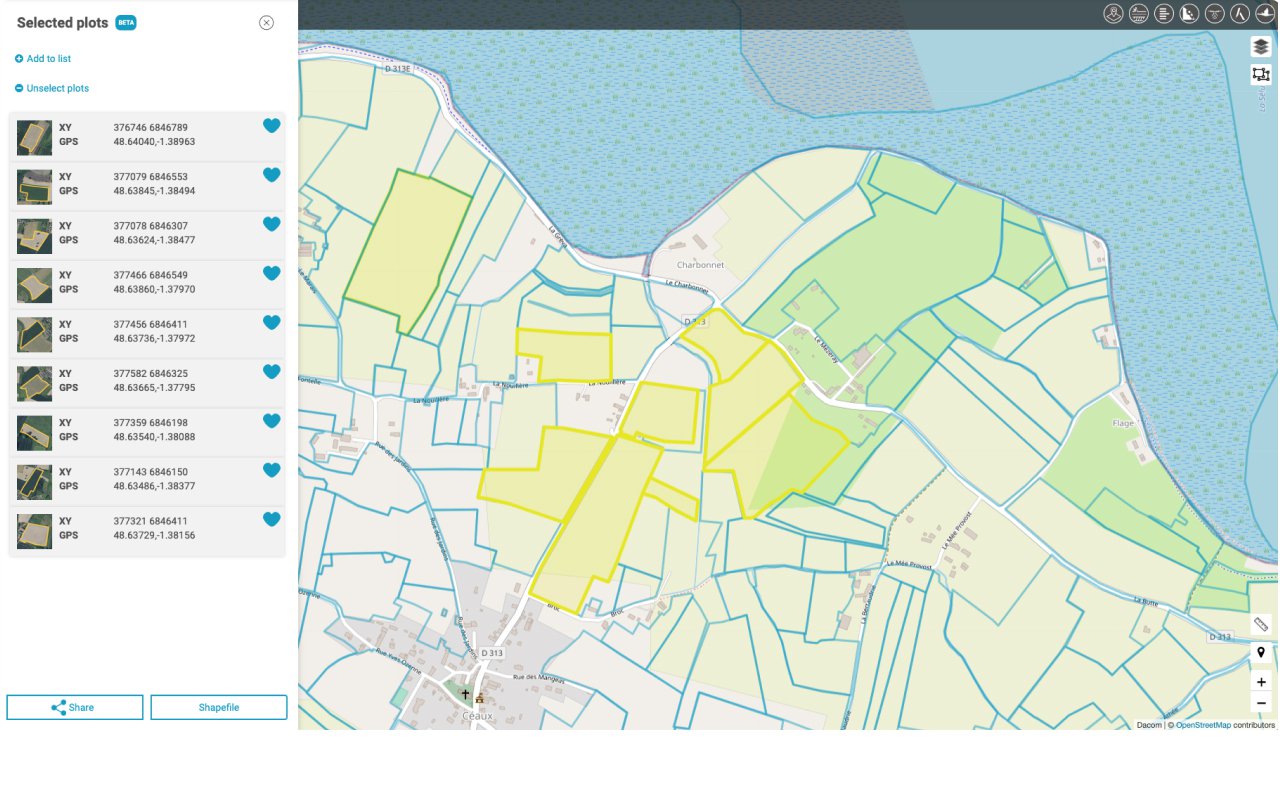
Task: Zoom out the map
Action: point(1261,703)
